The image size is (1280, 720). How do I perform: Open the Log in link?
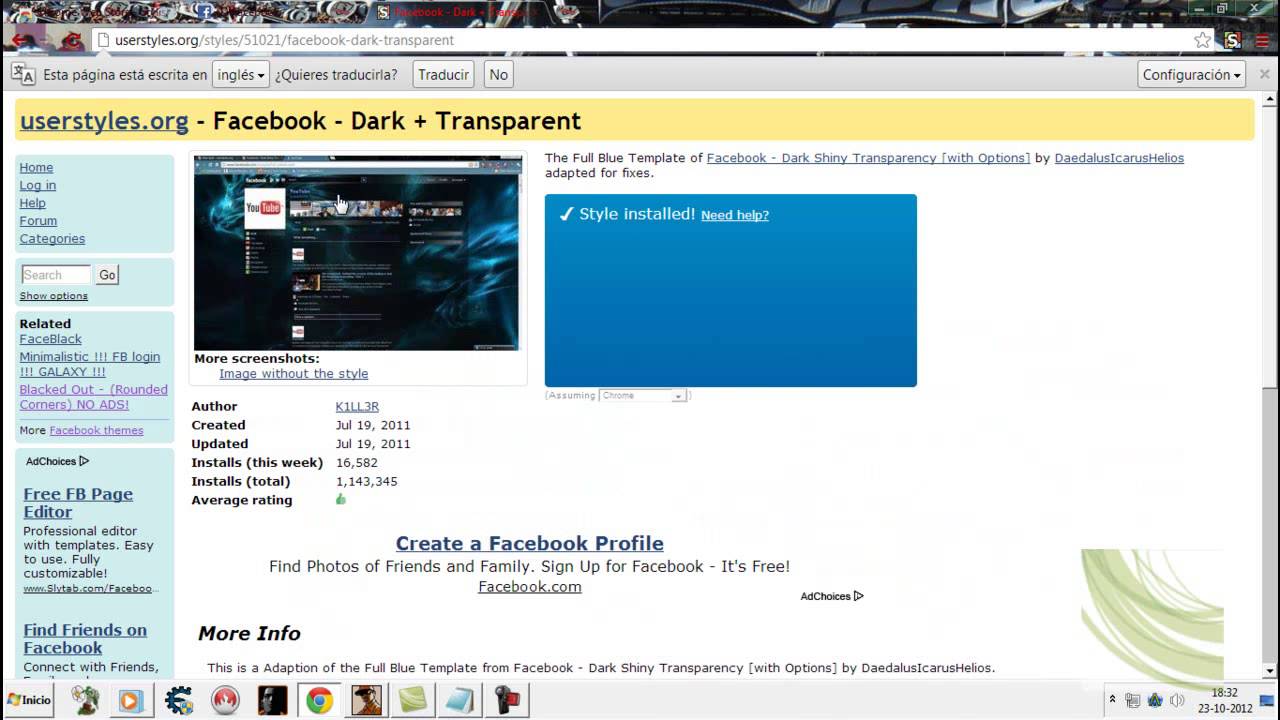click(38, 185)
